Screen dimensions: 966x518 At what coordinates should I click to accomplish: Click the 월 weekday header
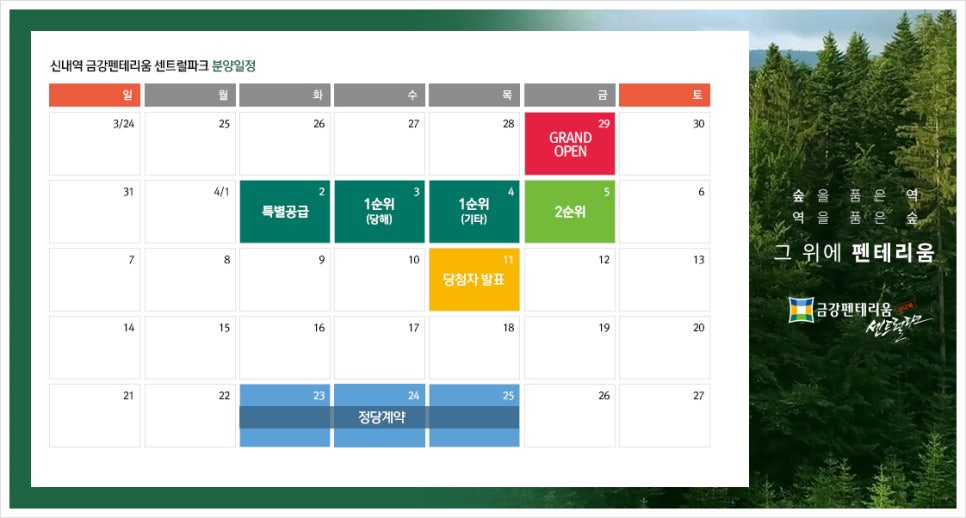(190, 95)
